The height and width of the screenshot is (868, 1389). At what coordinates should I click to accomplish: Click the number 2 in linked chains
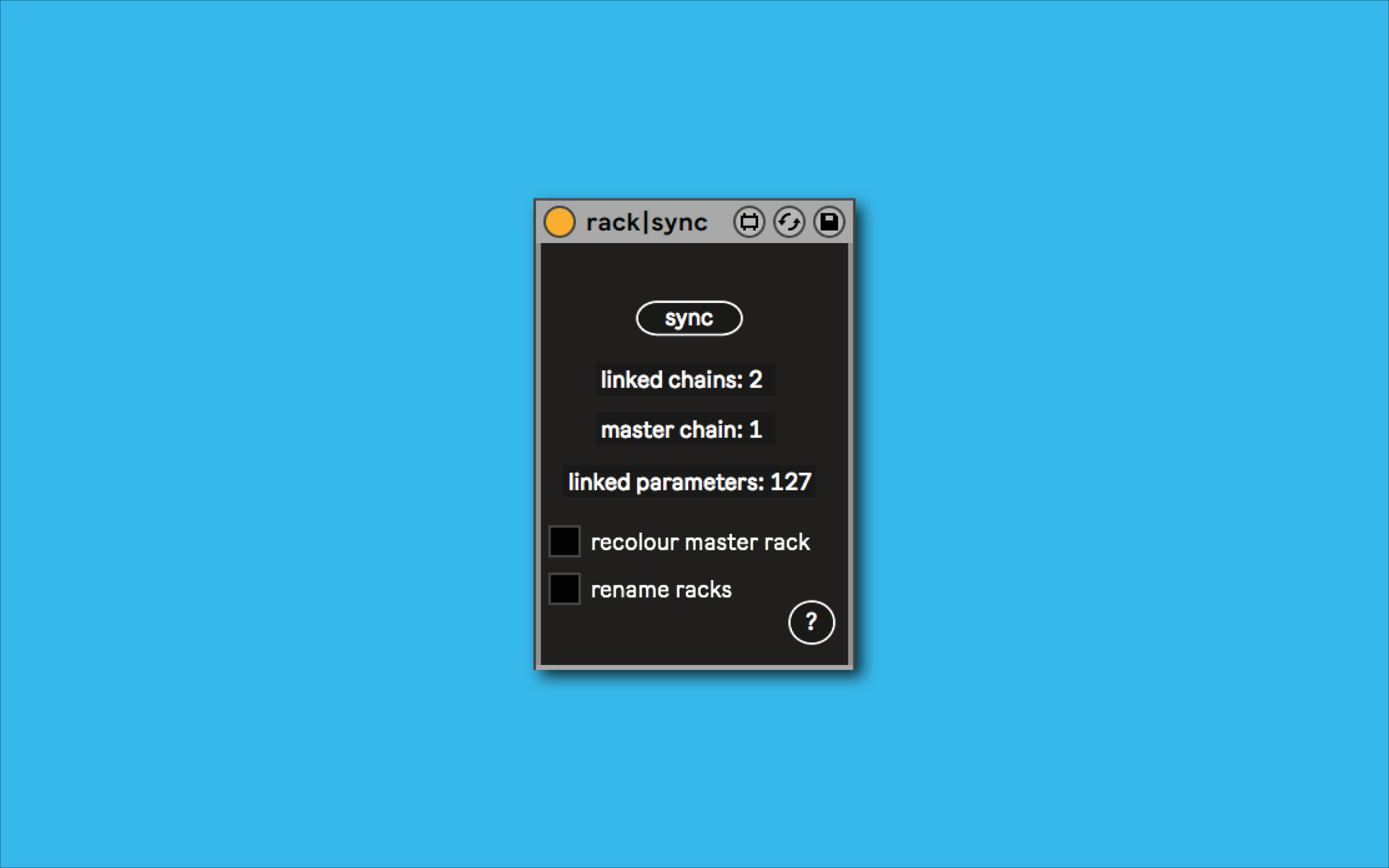coord(755,380)
